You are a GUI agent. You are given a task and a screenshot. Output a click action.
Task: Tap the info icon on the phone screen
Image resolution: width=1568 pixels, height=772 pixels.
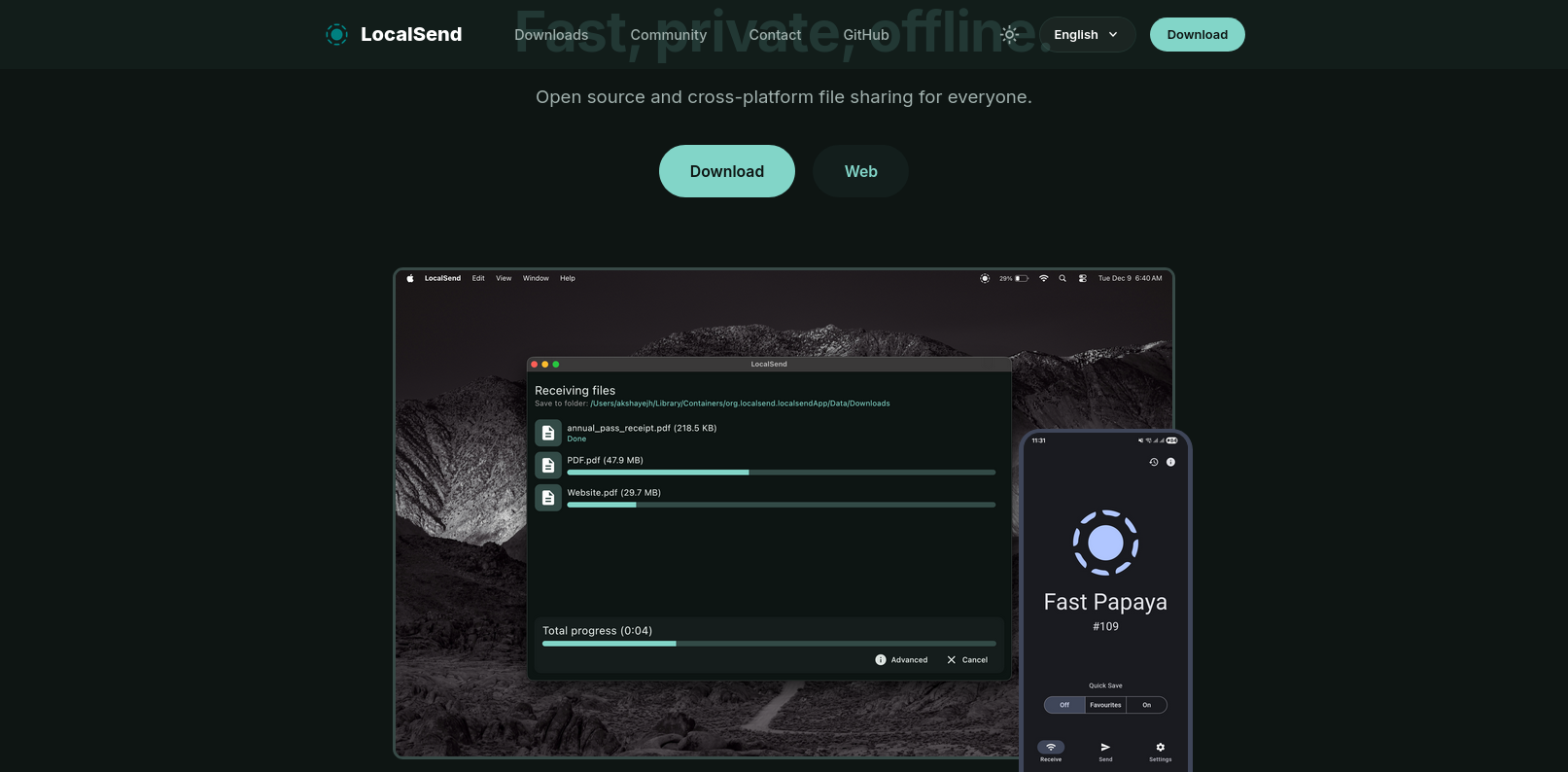point(1170,462)
